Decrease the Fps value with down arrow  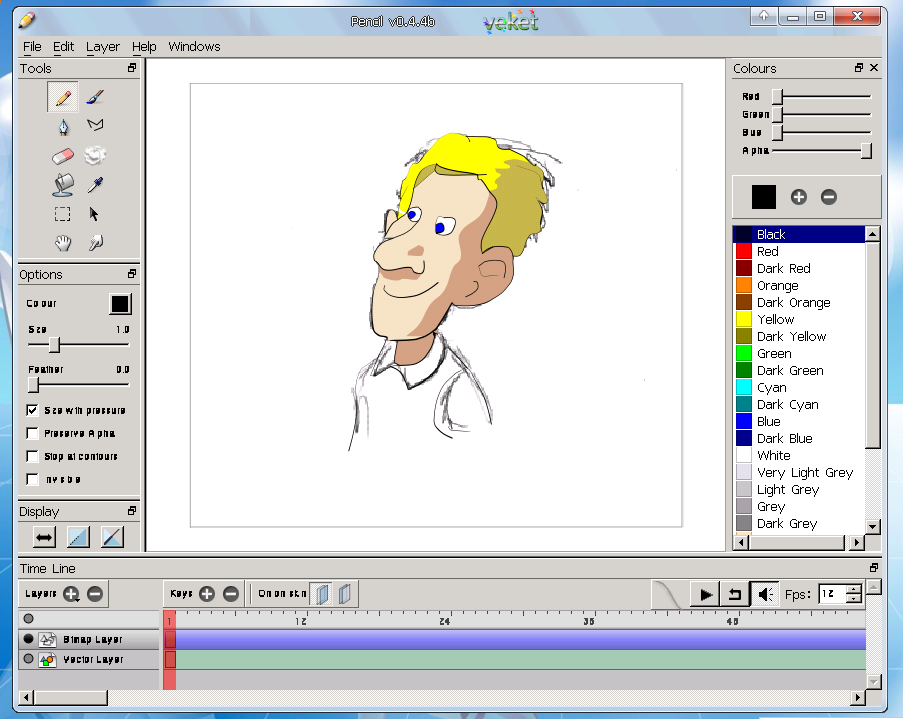(x=855, y=599)
